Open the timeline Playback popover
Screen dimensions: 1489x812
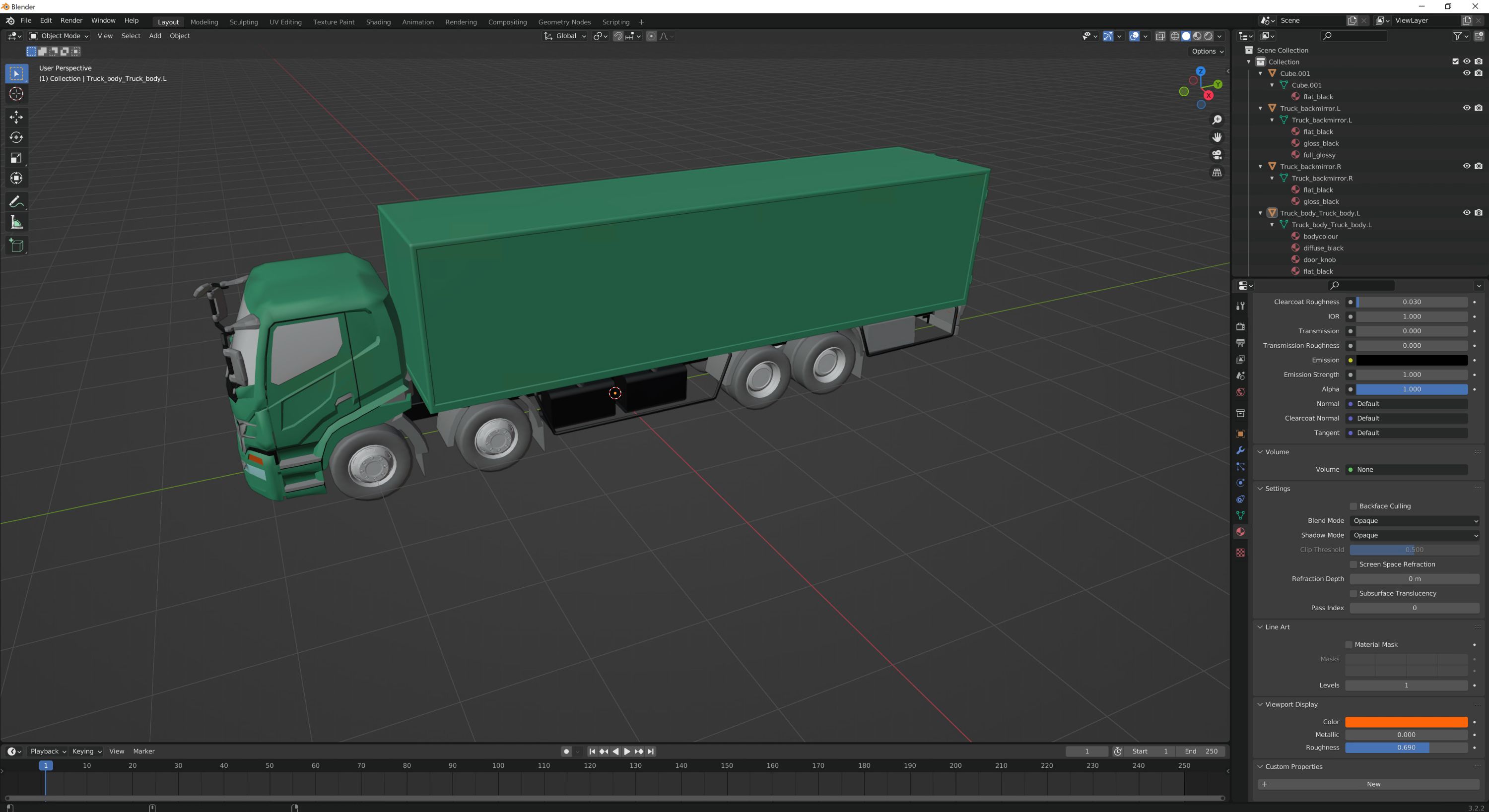point(48,751)
